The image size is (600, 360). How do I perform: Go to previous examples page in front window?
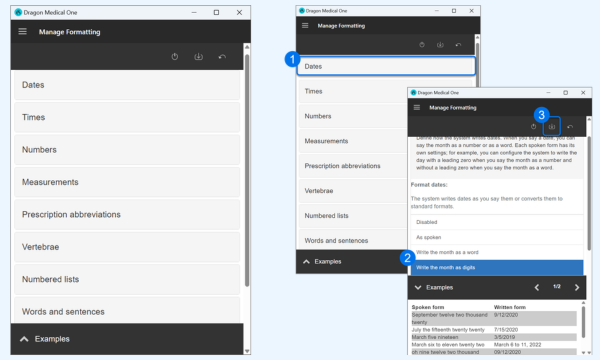[x=537, y=287]
